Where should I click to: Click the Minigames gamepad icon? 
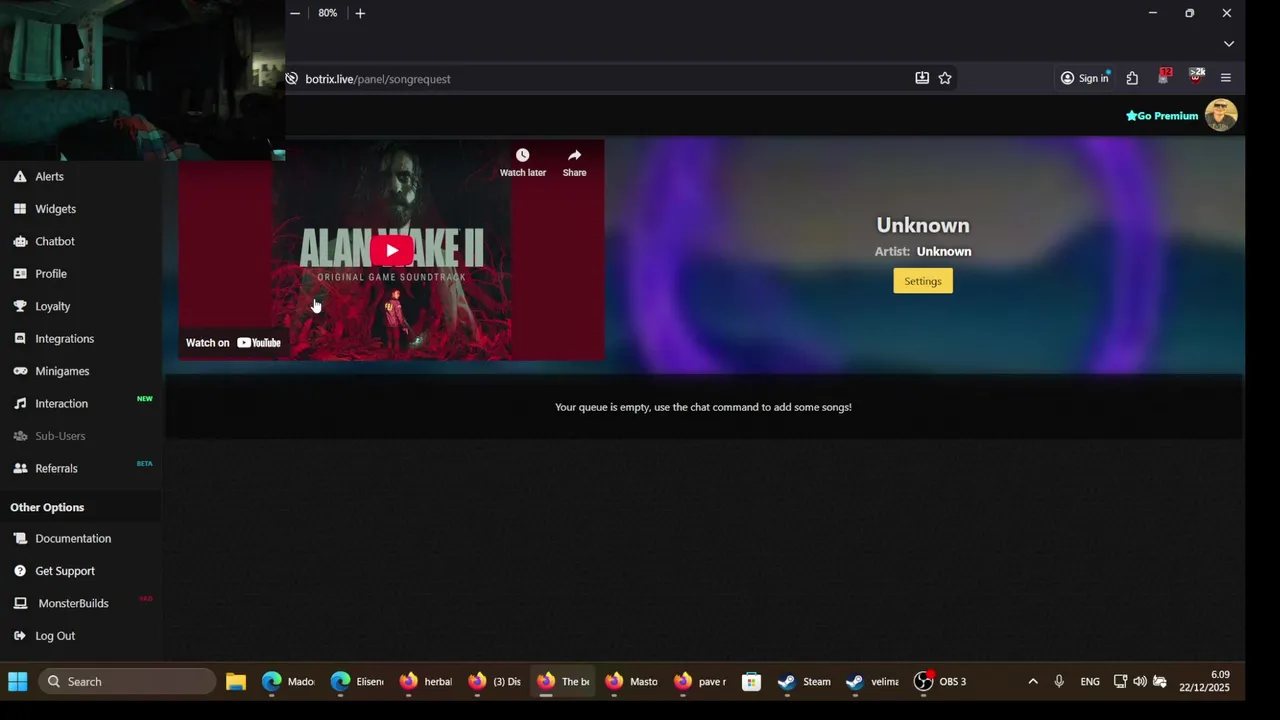coord(20,371)
